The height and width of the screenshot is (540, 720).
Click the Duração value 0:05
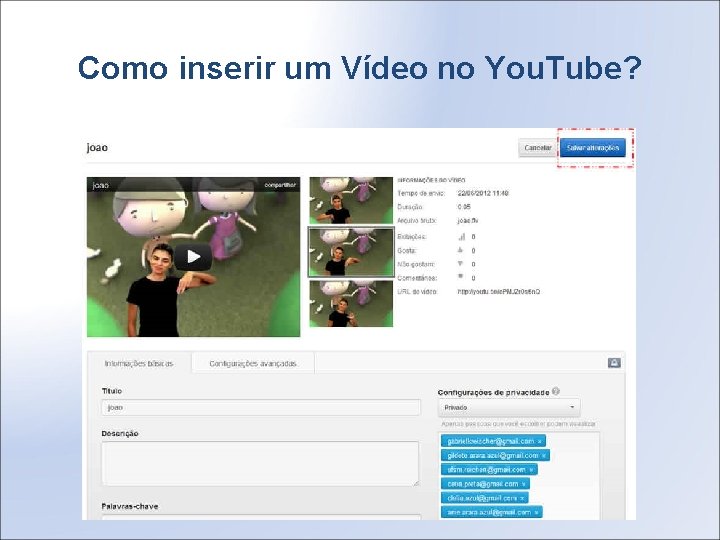click(464, 207)
